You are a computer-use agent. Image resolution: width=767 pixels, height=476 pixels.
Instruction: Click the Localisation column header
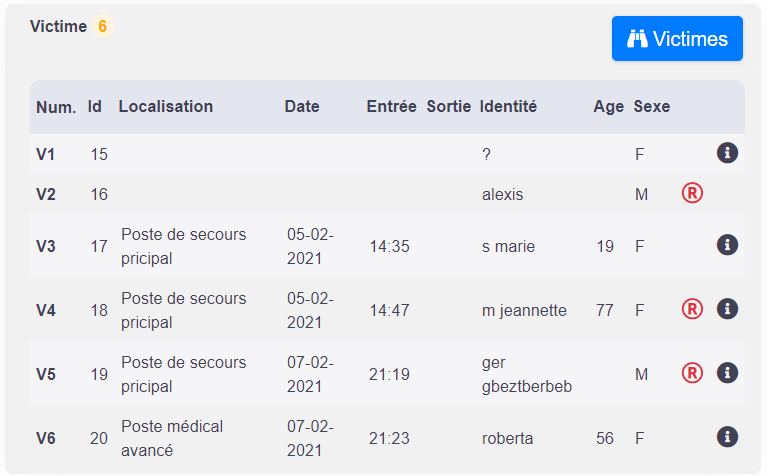tap(166, 107)
